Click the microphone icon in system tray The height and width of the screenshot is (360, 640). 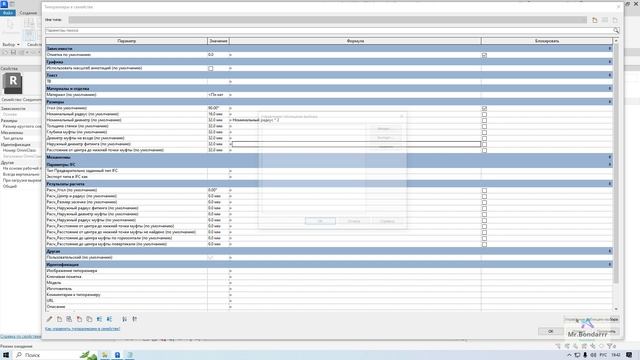(585, 355)
